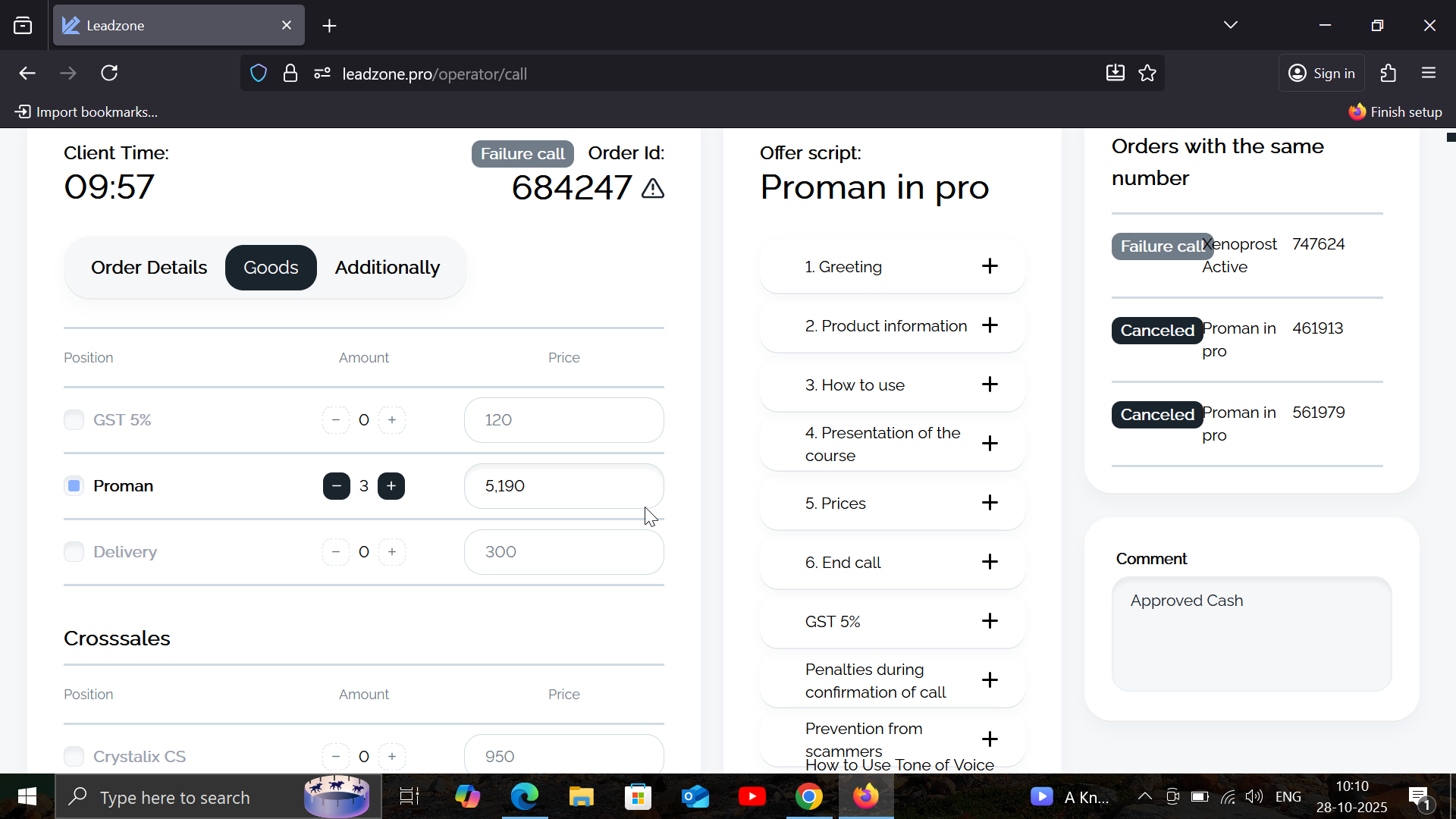Open the Firefox hamburger menu
Image resolution: width=1456 pixels, height=819 pixels.
point(1429,74)
